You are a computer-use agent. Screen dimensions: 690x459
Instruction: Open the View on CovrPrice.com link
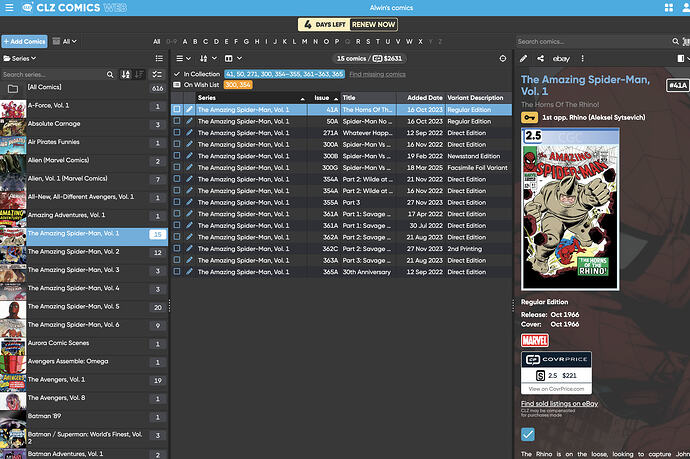click(x=556, y=389)
